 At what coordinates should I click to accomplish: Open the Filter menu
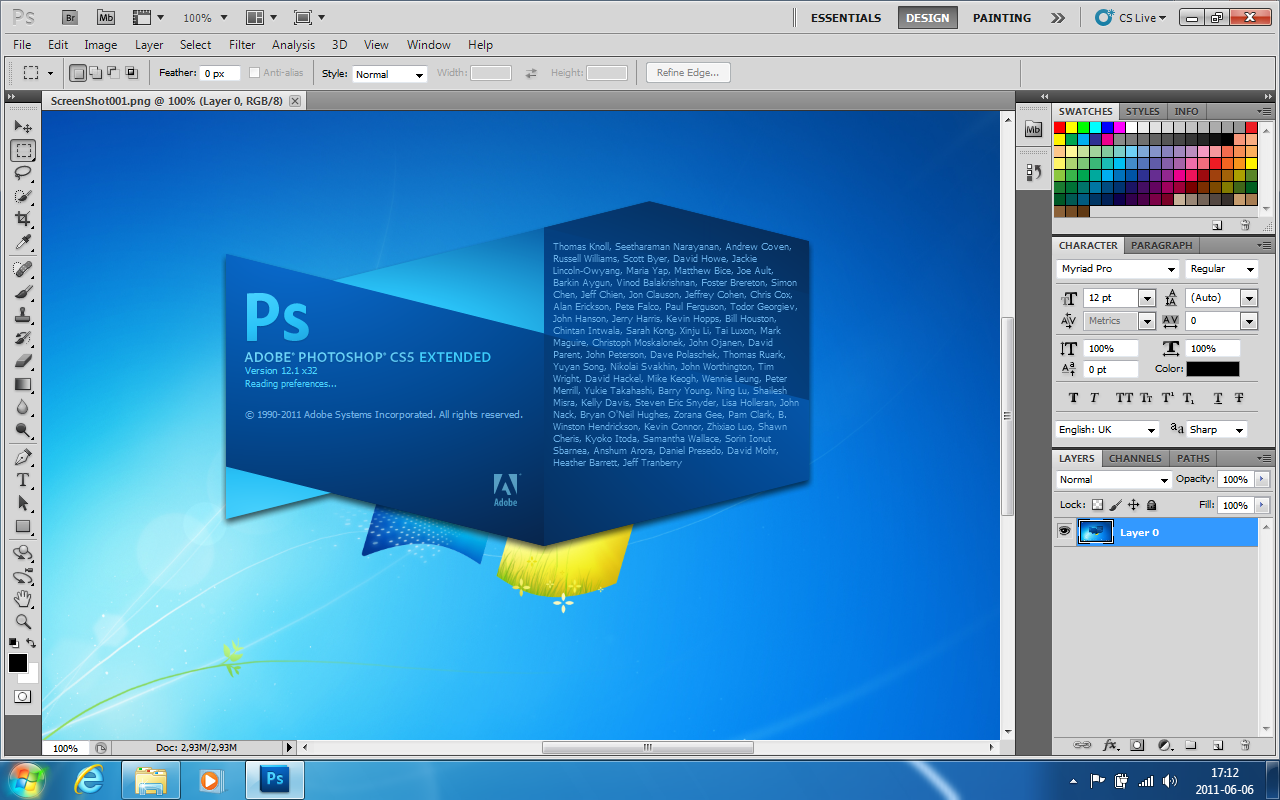coord(242,45)
